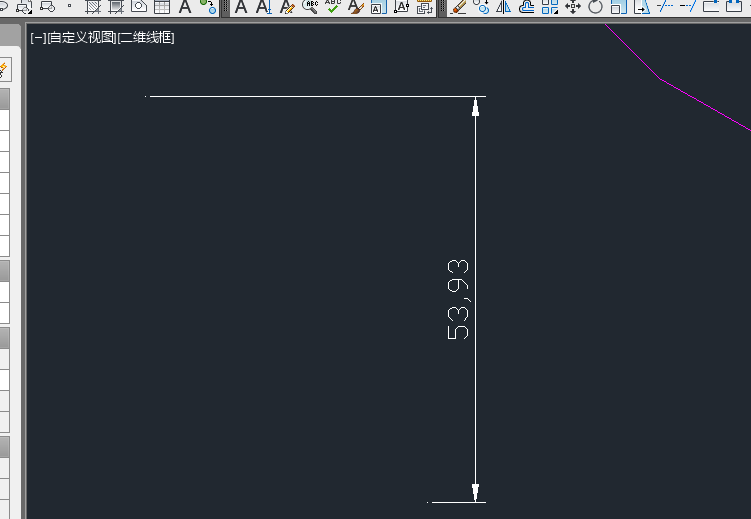The image size is (751, 519).
Task: Select the upper horizontal extension line
Action: click(316, 96)
